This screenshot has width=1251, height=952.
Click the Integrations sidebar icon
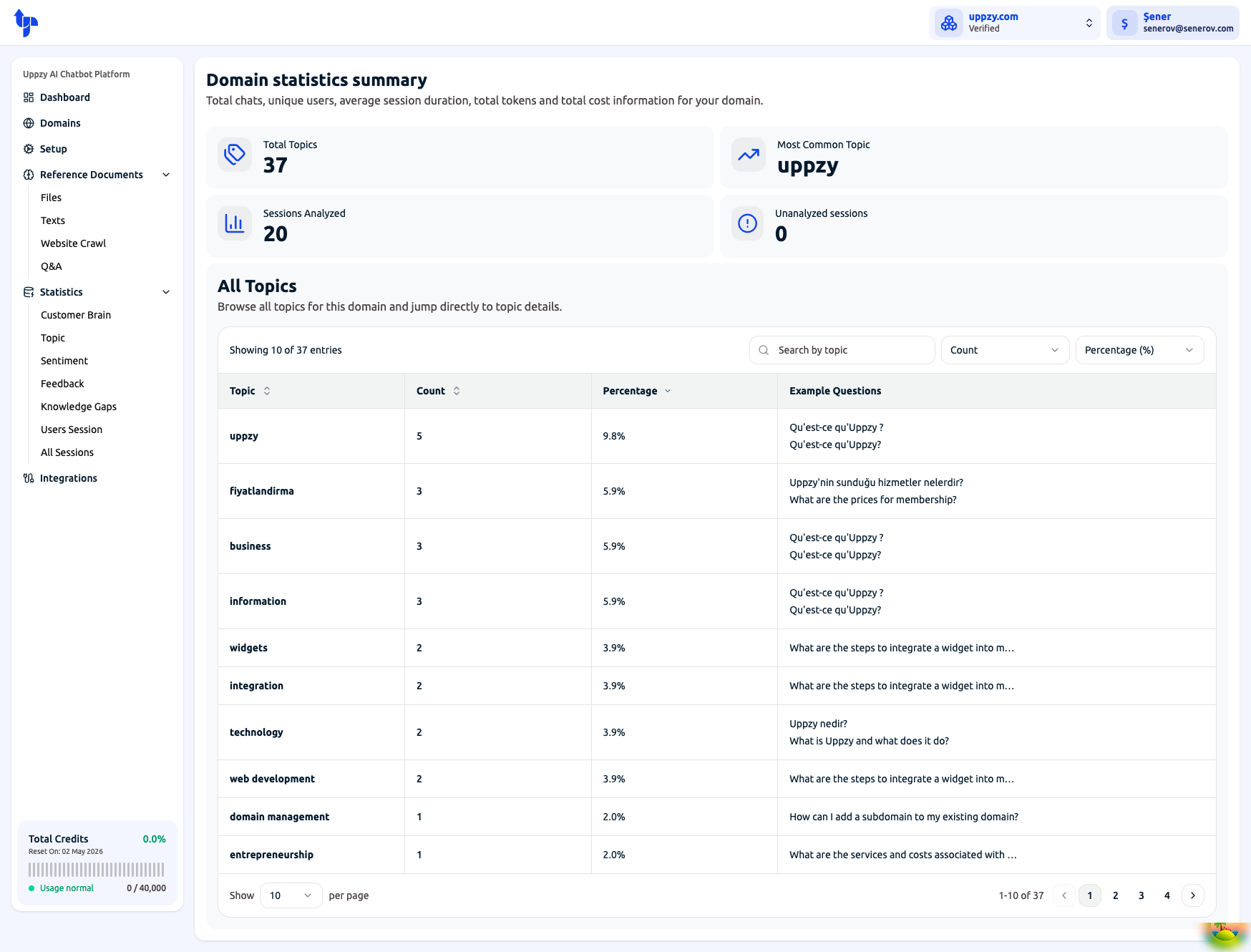[x=29, y=478]
